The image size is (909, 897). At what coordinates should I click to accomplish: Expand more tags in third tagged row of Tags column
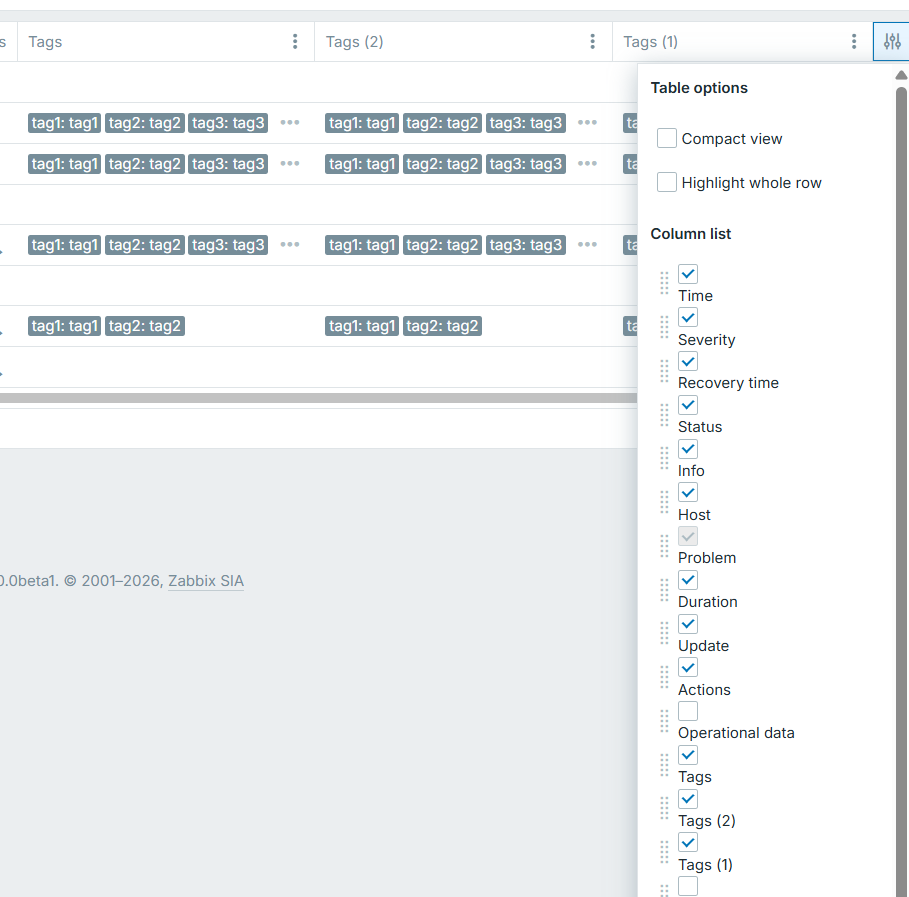coord(290,245)
